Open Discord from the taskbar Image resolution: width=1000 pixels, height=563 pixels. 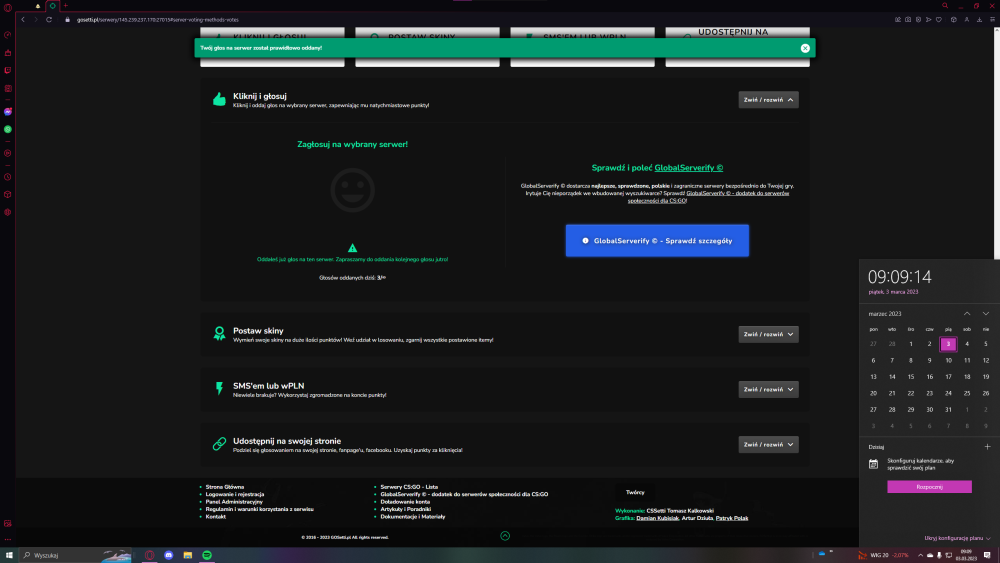point(168,555)
